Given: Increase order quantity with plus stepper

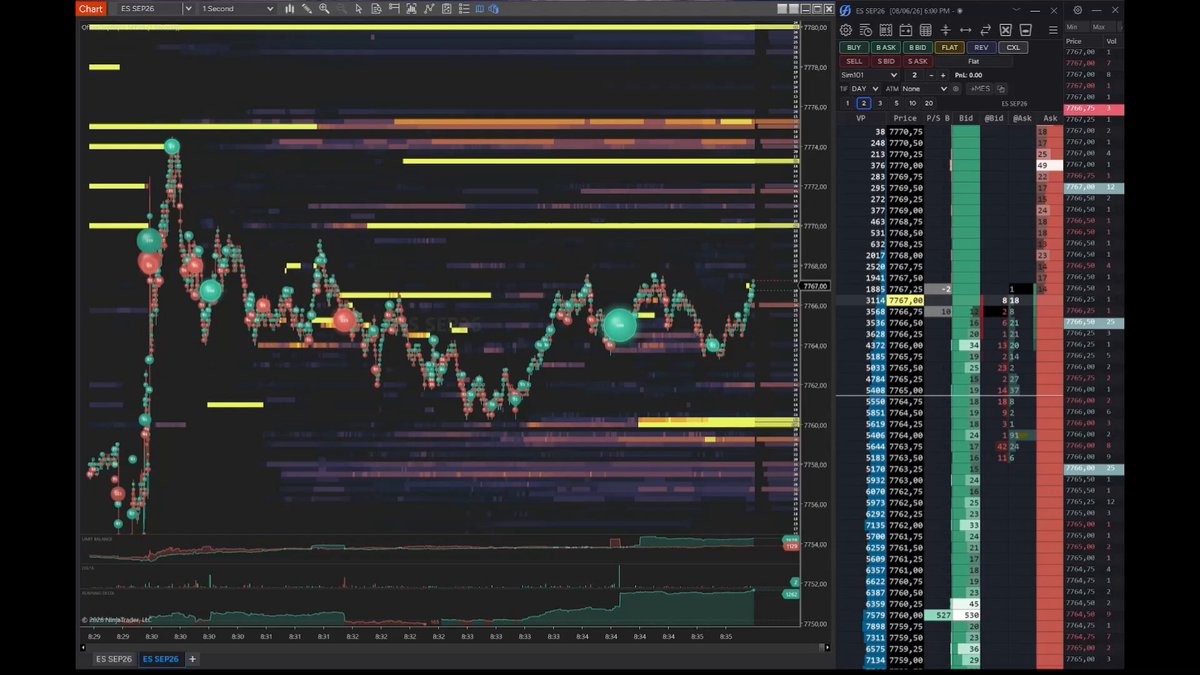Looking at the screenshot, I should [943, 75].
